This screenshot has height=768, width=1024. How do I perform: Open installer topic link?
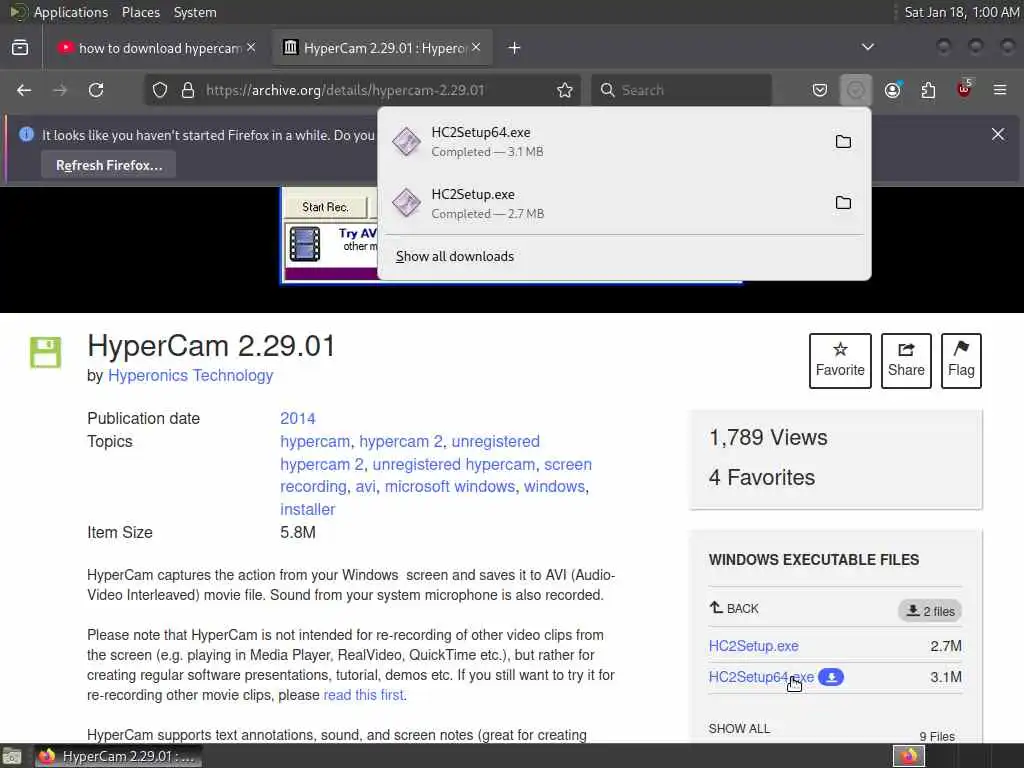[x=308, y=509]
